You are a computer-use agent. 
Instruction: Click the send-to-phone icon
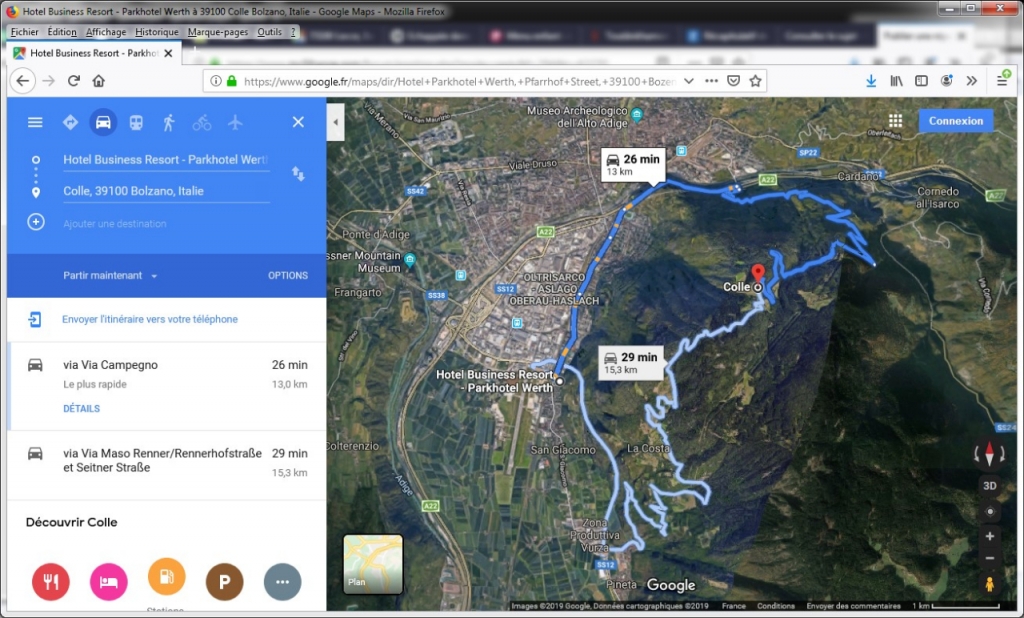coord(35,319)
